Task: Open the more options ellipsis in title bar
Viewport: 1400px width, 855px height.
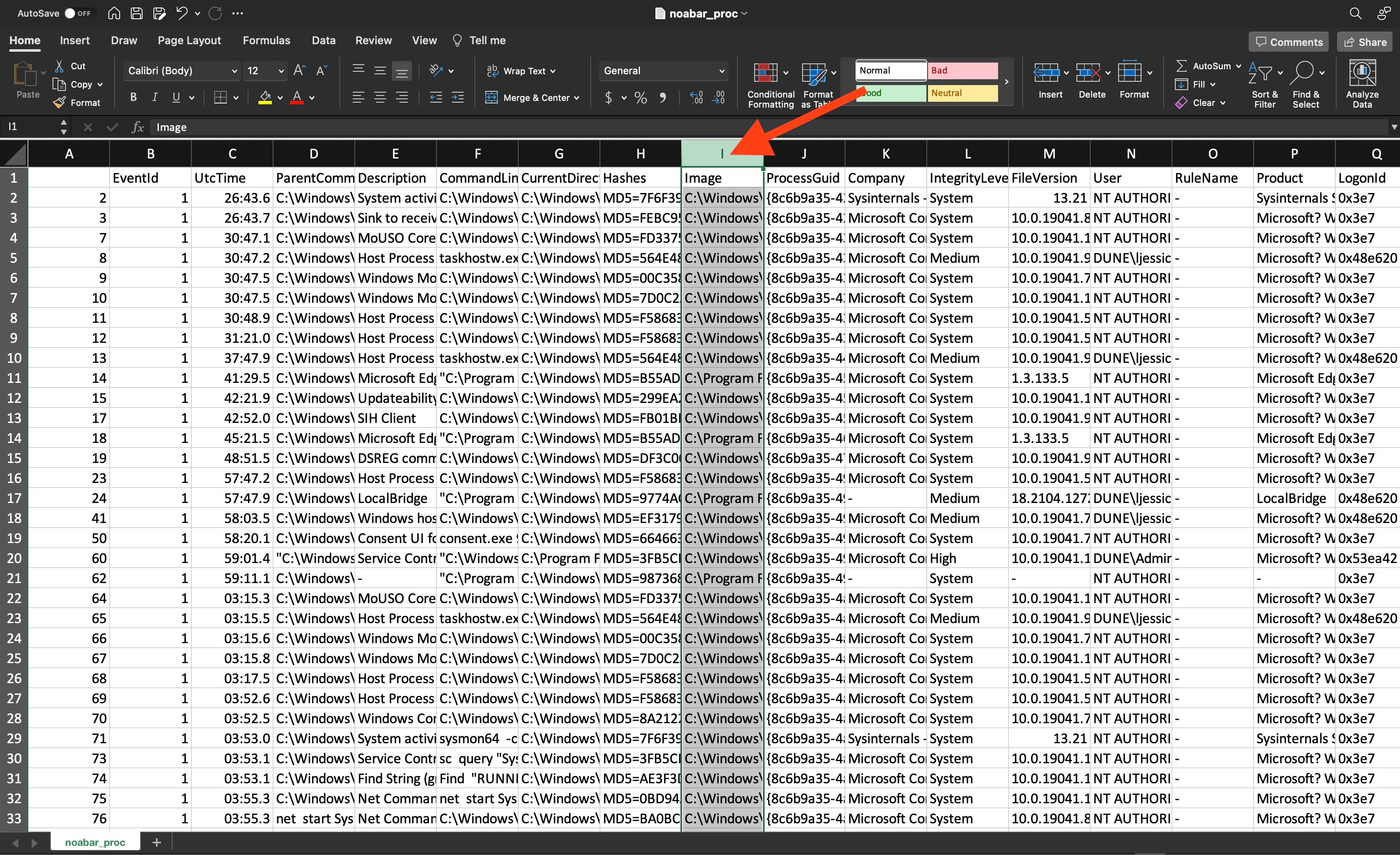Action: coord(238,13)
